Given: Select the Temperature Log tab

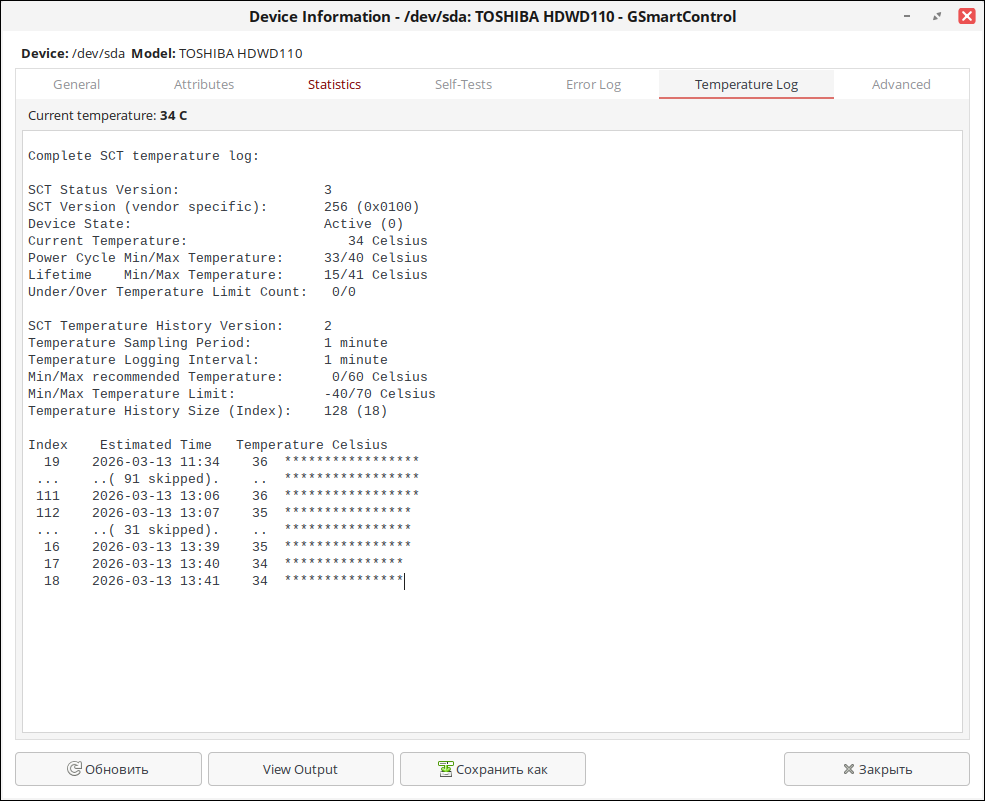Looking at the screenshot, I should click(746, 84).
